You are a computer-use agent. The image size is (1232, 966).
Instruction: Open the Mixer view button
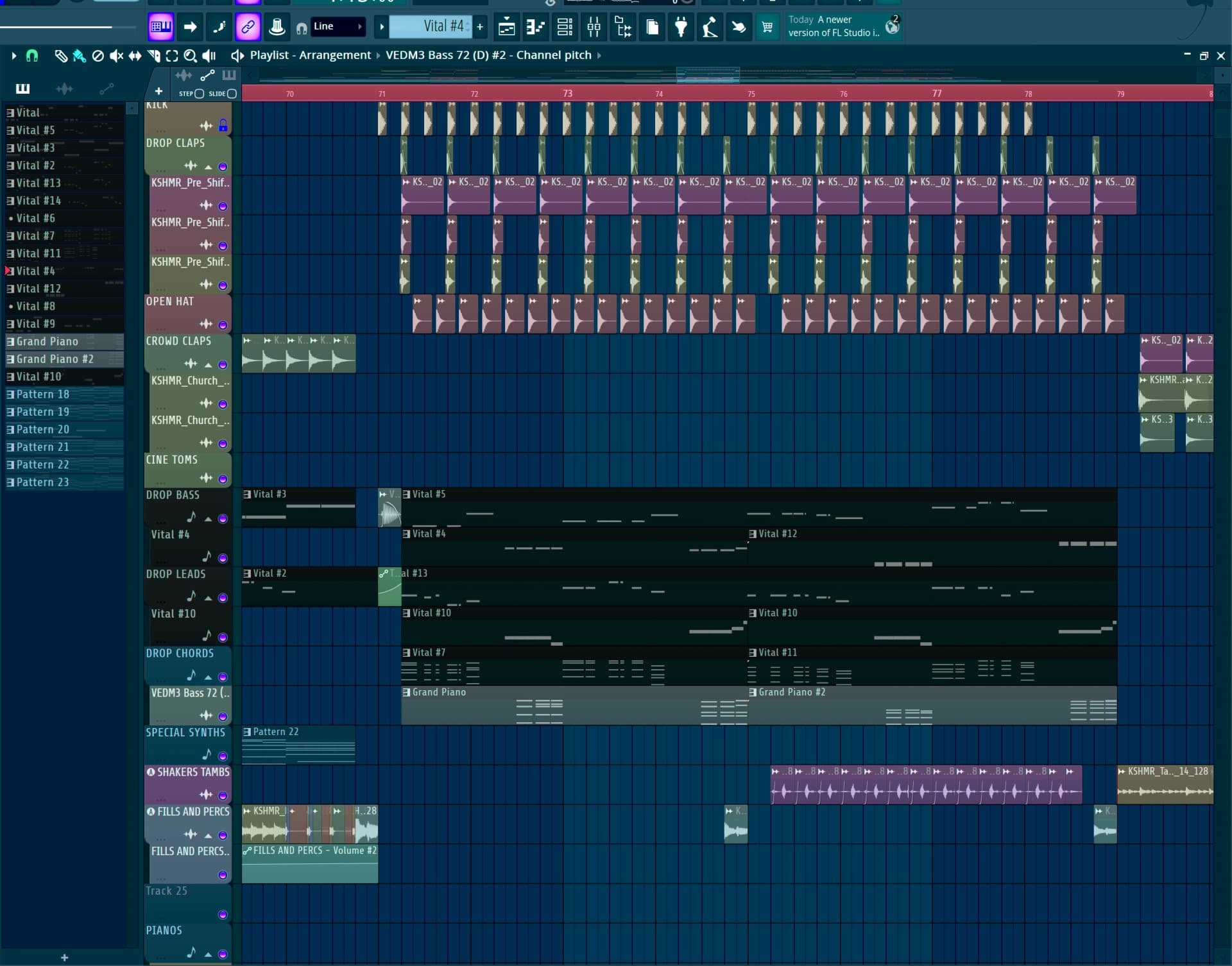[594, 27]
